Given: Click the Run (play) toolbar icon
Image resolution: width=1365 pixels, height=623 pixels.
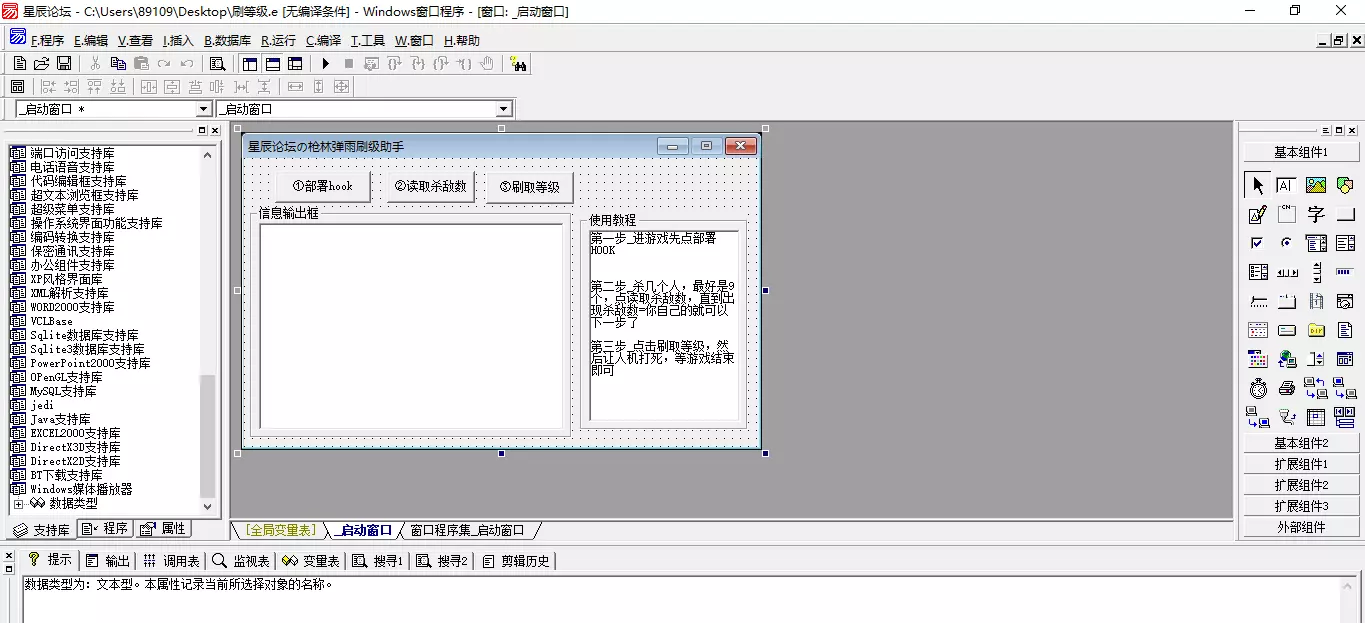Looking at the screenshot, I should pyautogui.click(x=325, y=64).
